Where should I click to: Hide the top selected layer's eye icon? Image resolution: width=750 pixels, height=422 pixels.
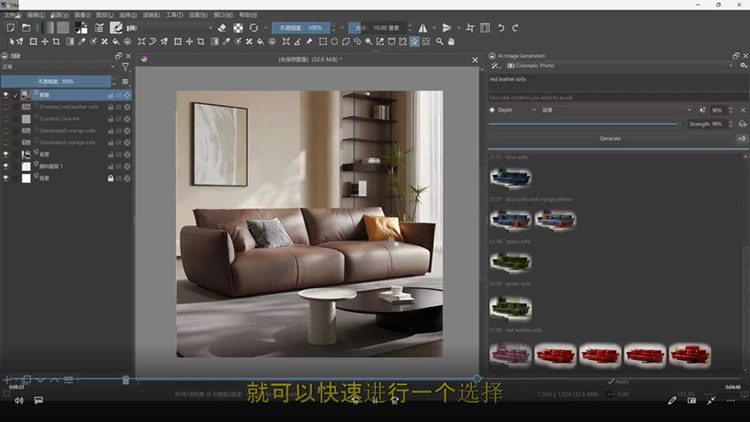click(7, 94)
